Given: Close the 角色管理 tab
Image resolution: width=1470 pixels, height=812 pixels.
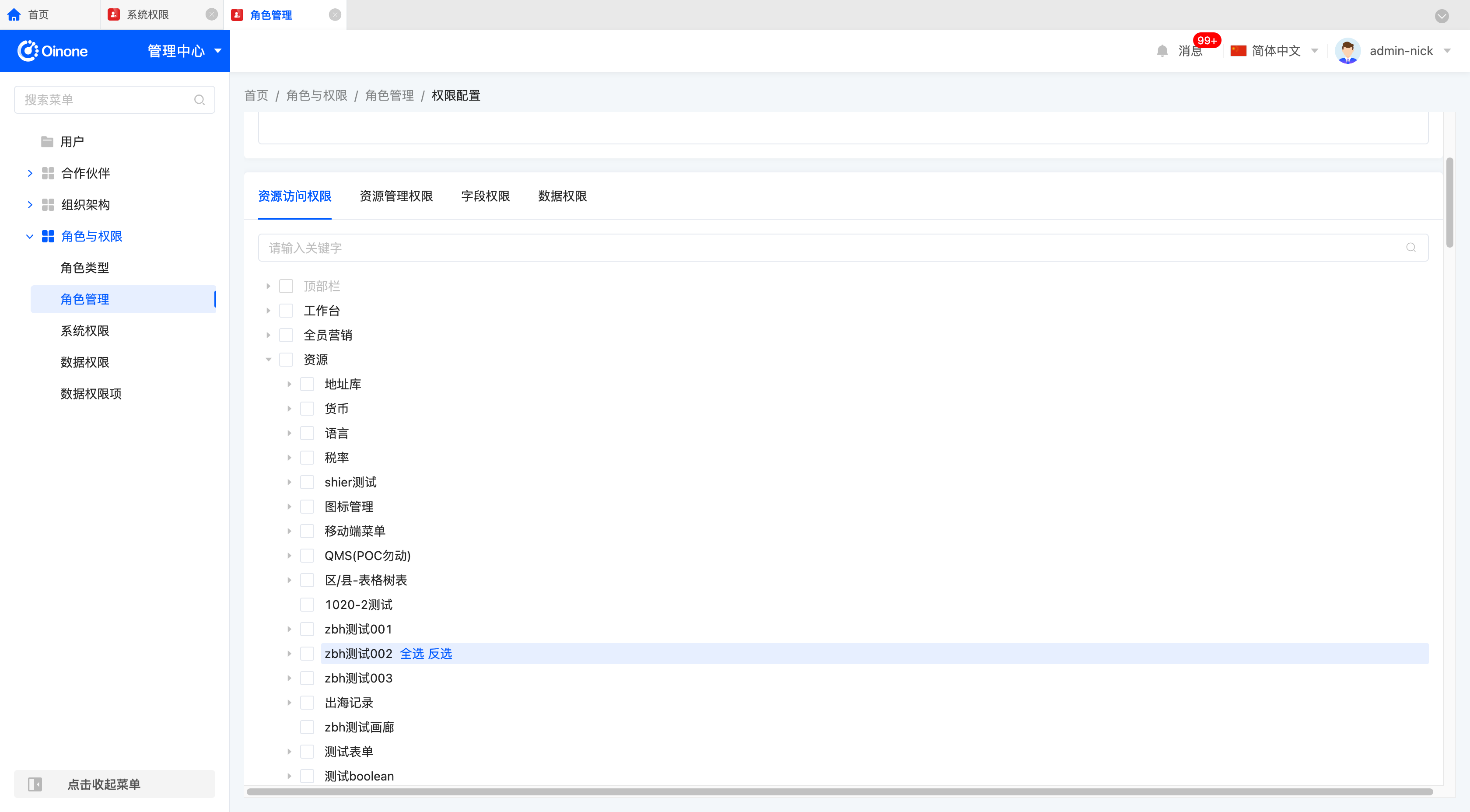Looking at the screenshot, I should pyautogui.click(x=335, y=15).
